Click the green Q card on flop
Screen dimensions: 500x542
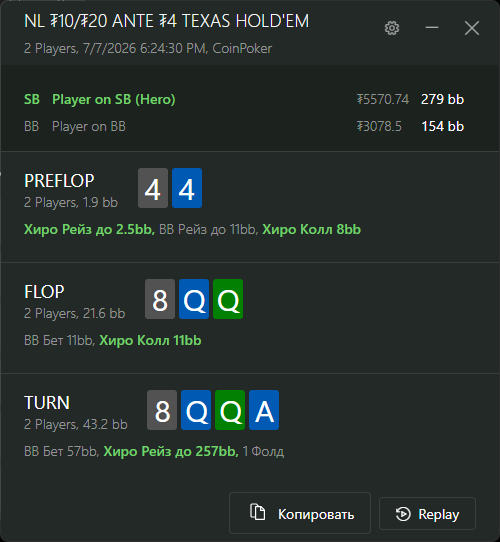coord(228,299)
